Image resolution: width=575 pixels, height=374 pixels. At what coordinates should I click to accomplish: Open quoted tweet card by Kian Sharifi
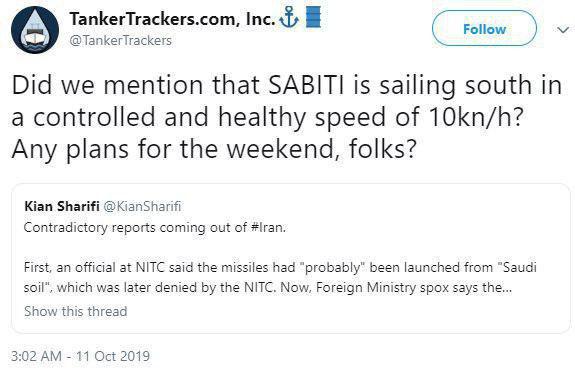click(x=290, y=258)
